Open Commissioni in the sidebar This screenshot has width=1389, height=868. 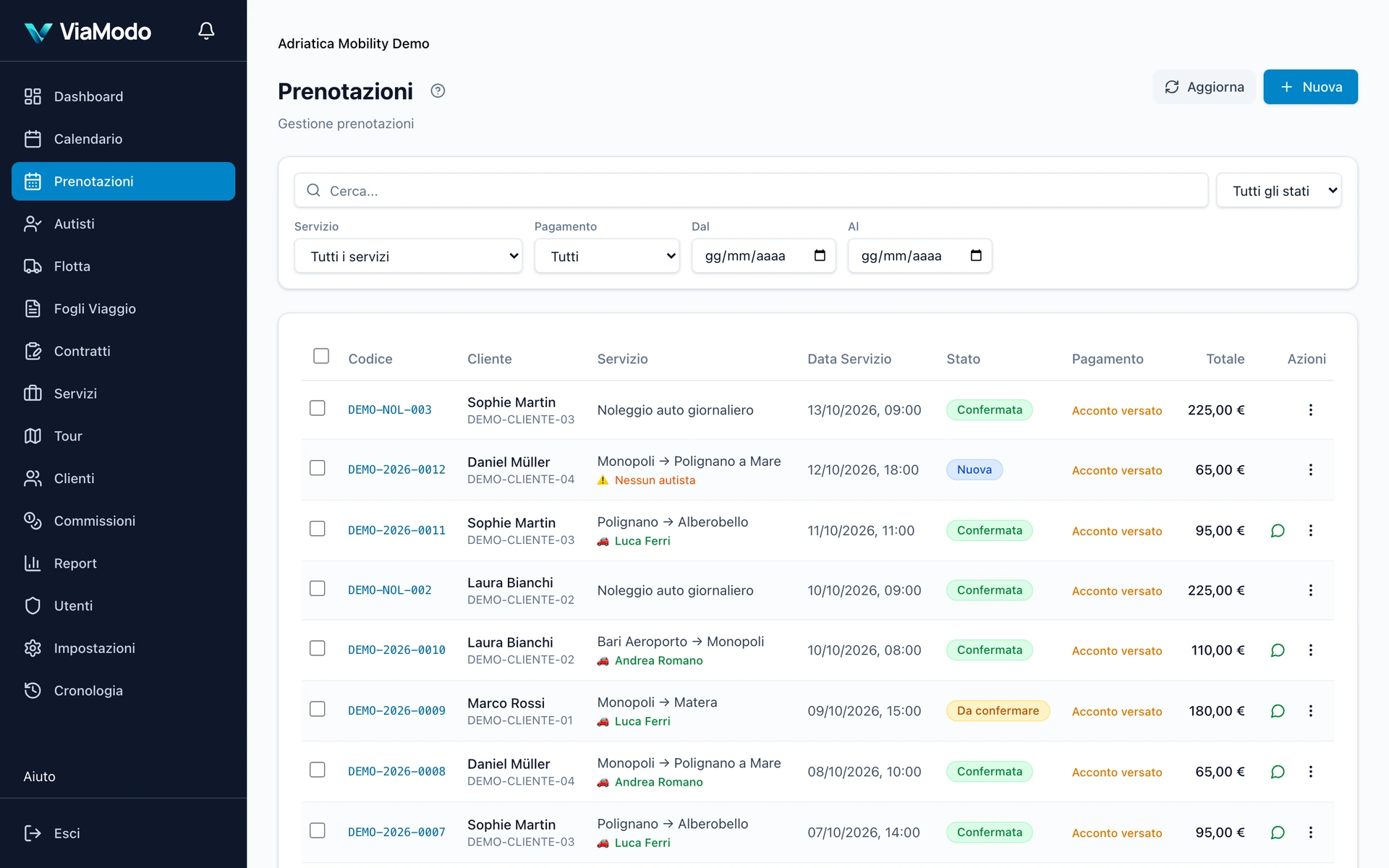click(123, 521)
